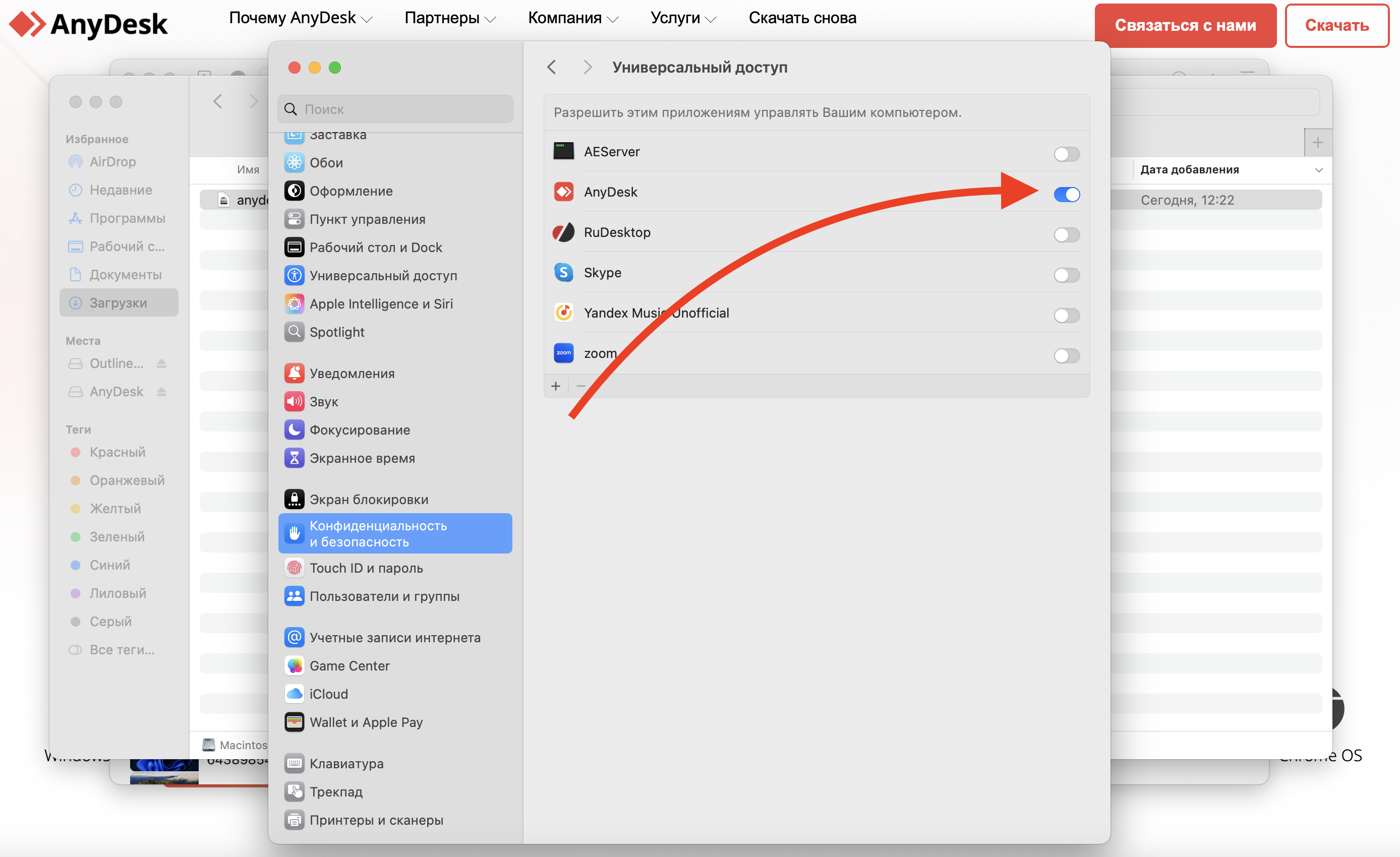
Task: Open Экранное время icon
Action: click(294, 458)
